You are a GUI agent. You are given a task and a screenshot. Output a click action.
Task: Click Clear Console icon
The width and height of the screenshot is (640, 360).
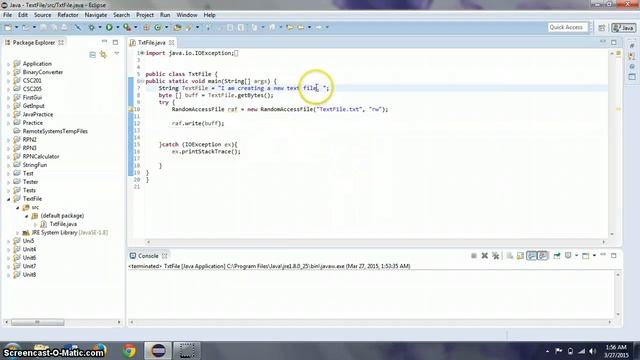coord(509,256)
